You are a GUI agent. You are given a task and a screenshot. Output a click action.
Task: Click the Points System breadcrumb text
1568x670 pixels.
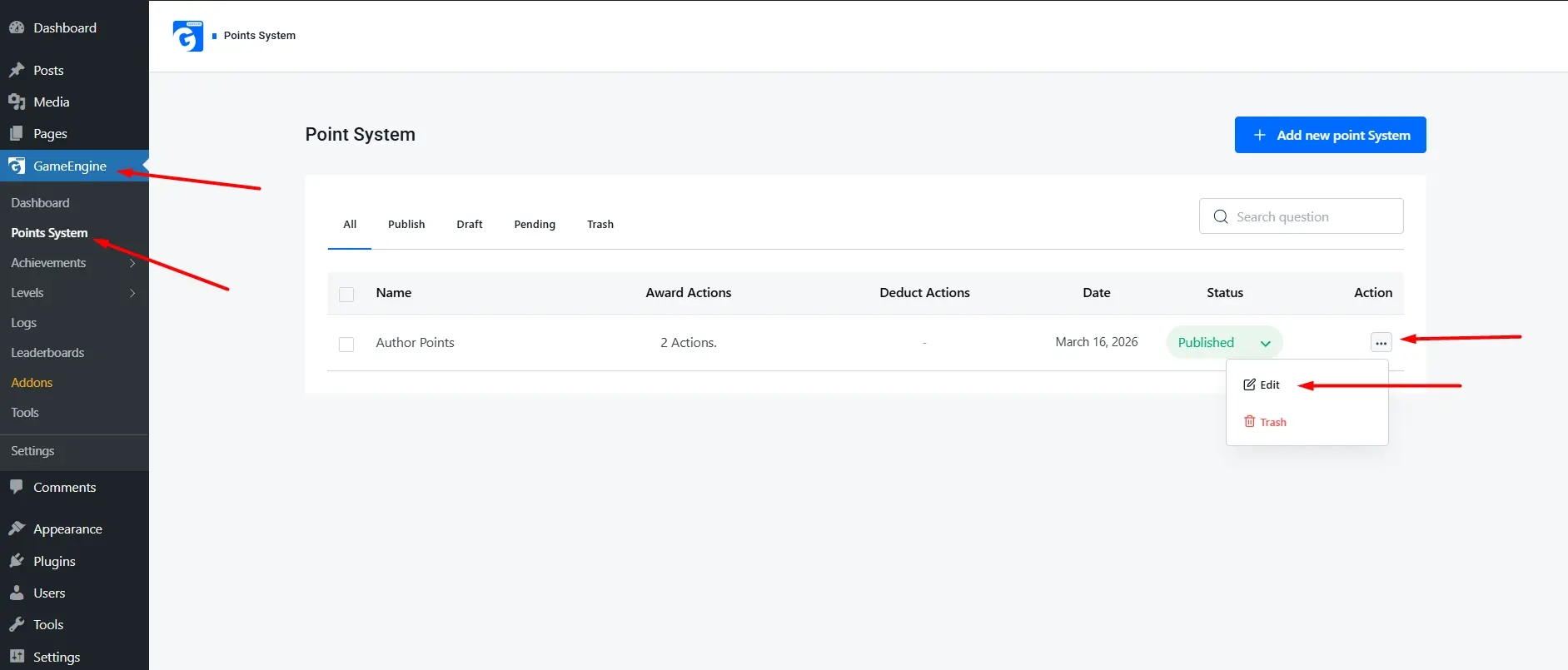click(x=260, y=35)
